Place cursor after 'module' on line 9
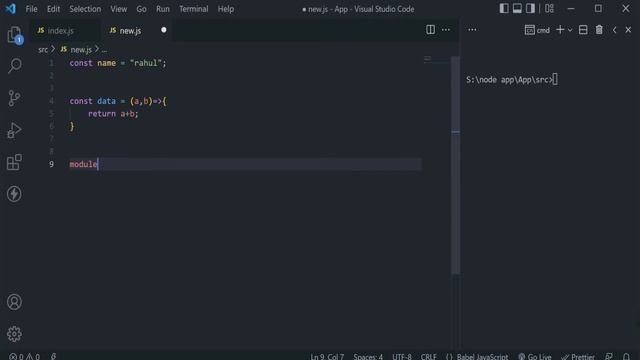 98,164
